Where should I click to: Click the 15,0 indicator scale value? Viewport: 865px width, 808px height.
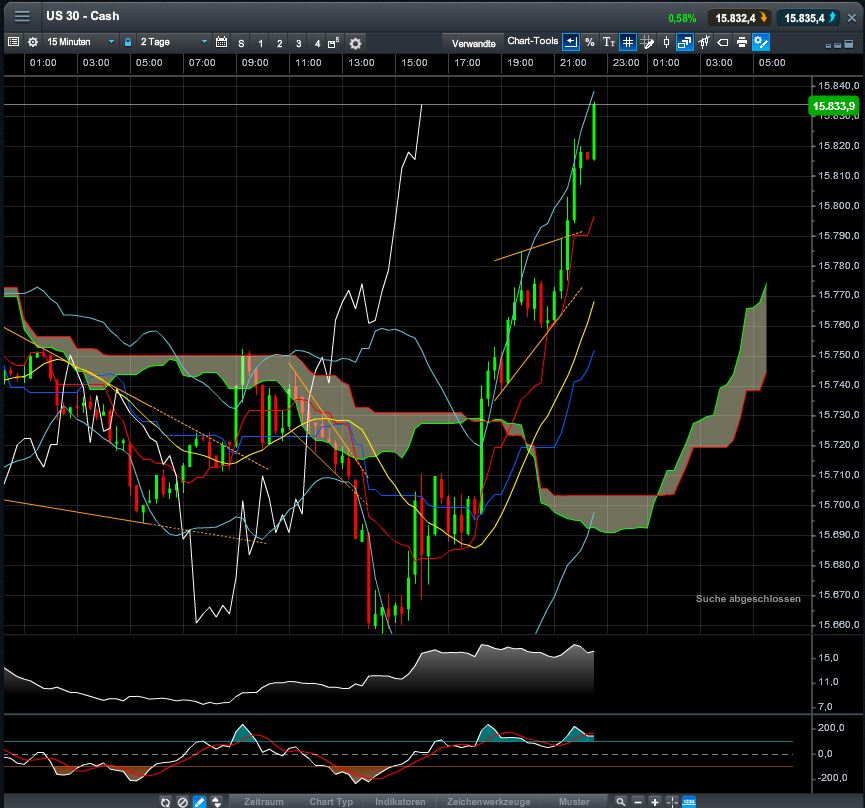827,657
